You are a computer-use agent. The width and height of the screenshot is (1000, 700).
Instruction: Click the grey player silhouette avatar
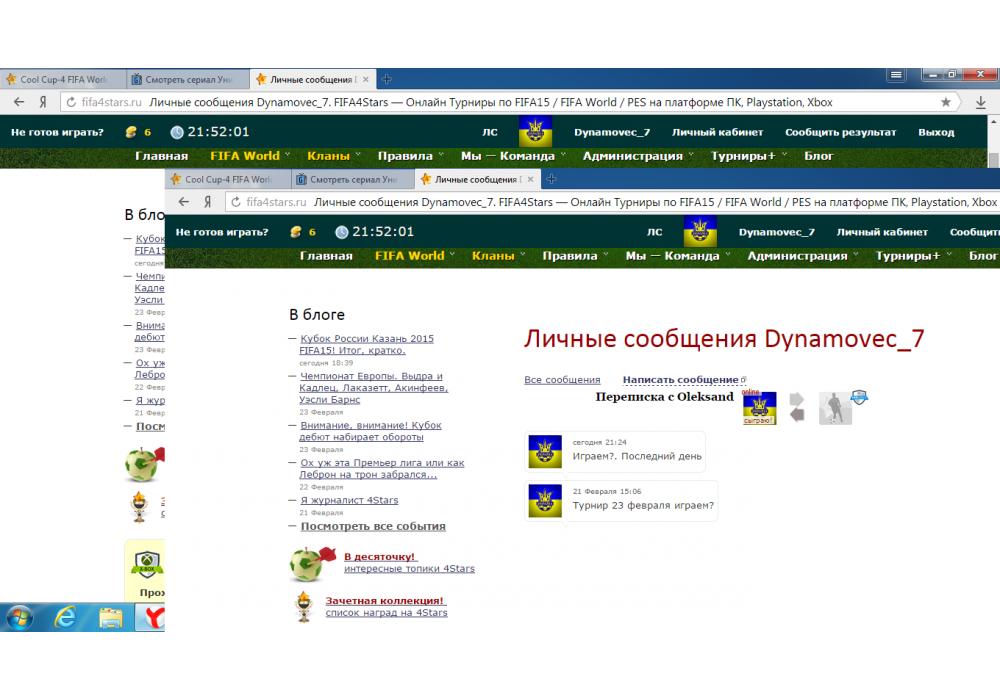(834, 407)
